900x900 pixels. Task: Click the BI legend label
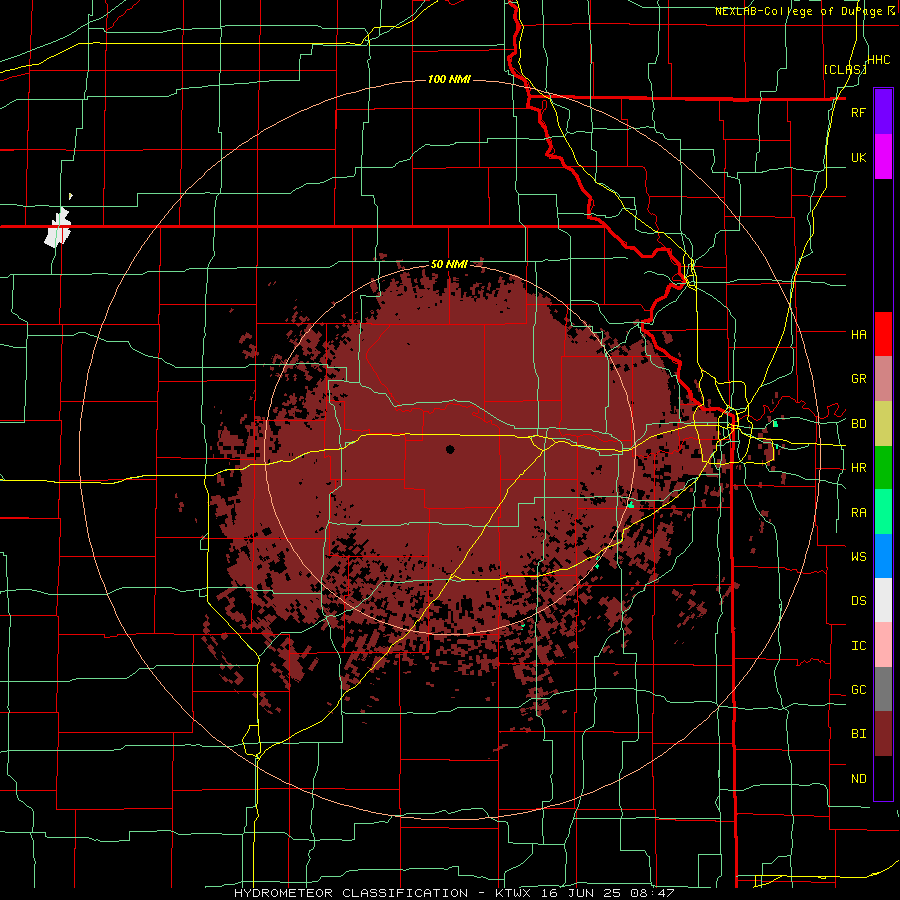(x=858, y=734)
